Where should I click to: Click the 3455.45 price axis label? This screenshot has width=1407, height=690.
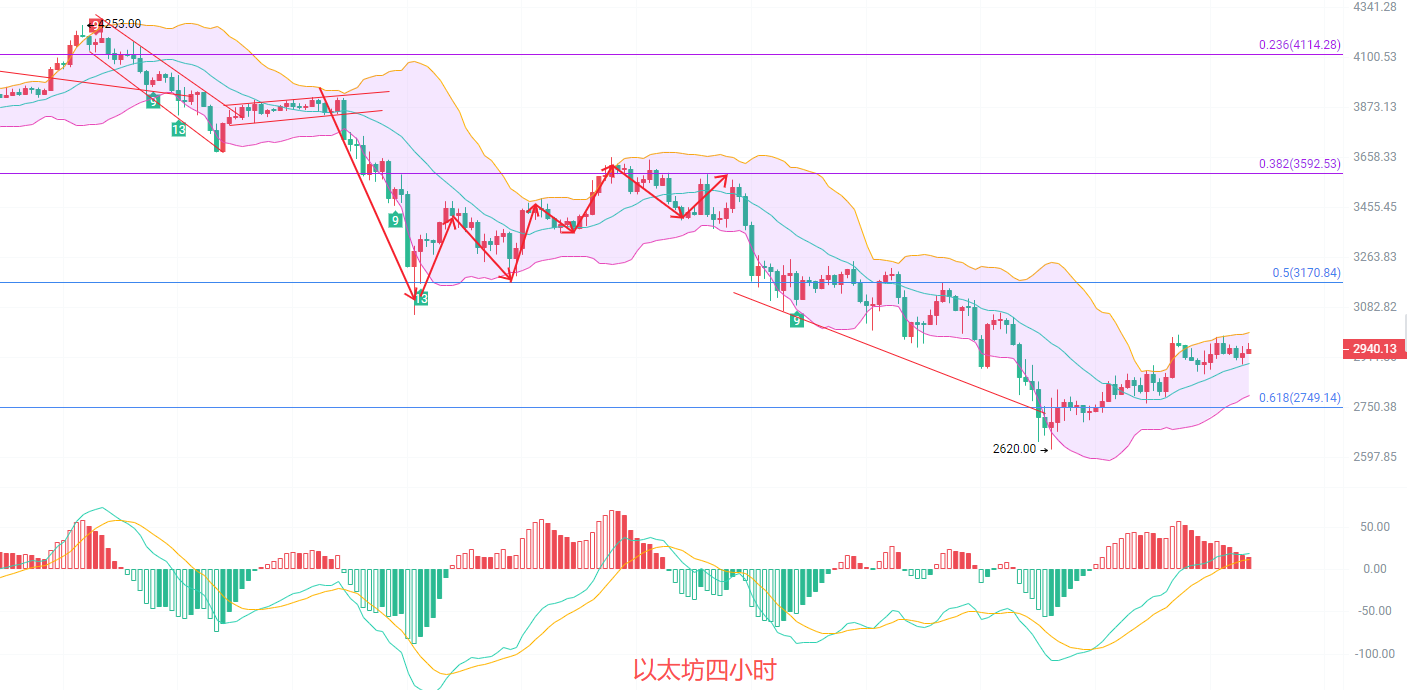(1373, 207)
